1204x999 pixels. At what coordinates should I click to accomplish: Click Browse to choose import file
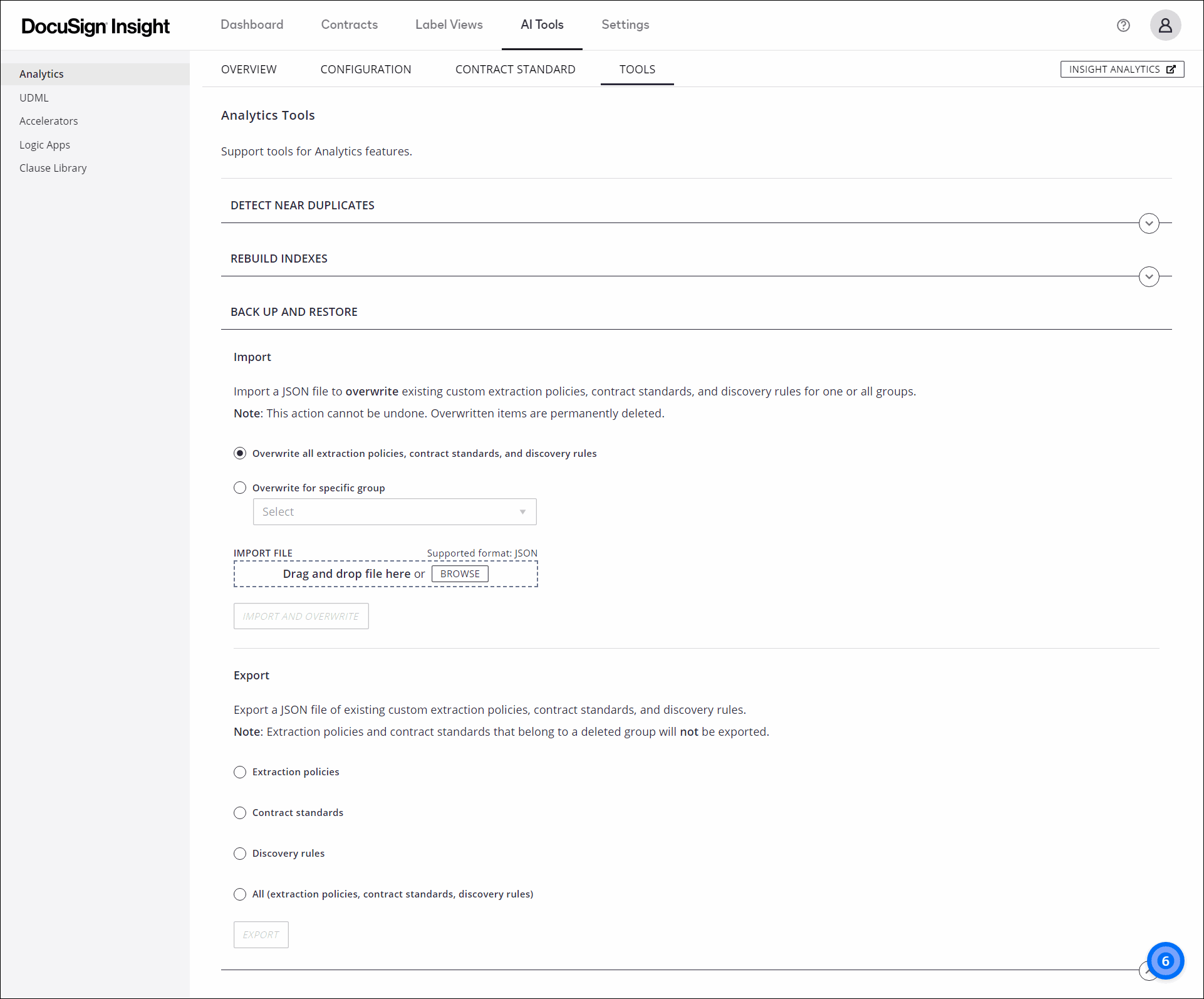tap(459, 573)
